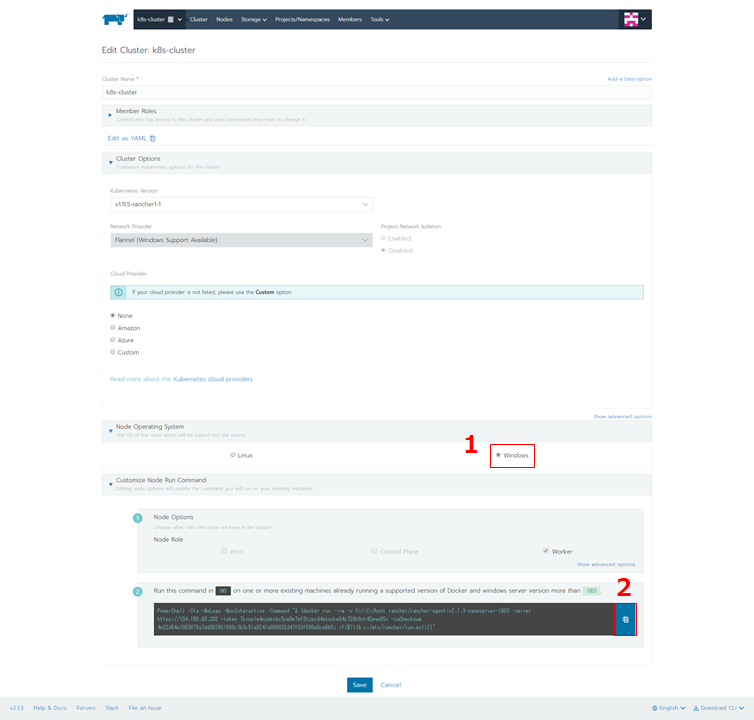Viewport: 754px width, 720px height.
Task: Open the Tools menu
Action: click(x=380, y=20)
